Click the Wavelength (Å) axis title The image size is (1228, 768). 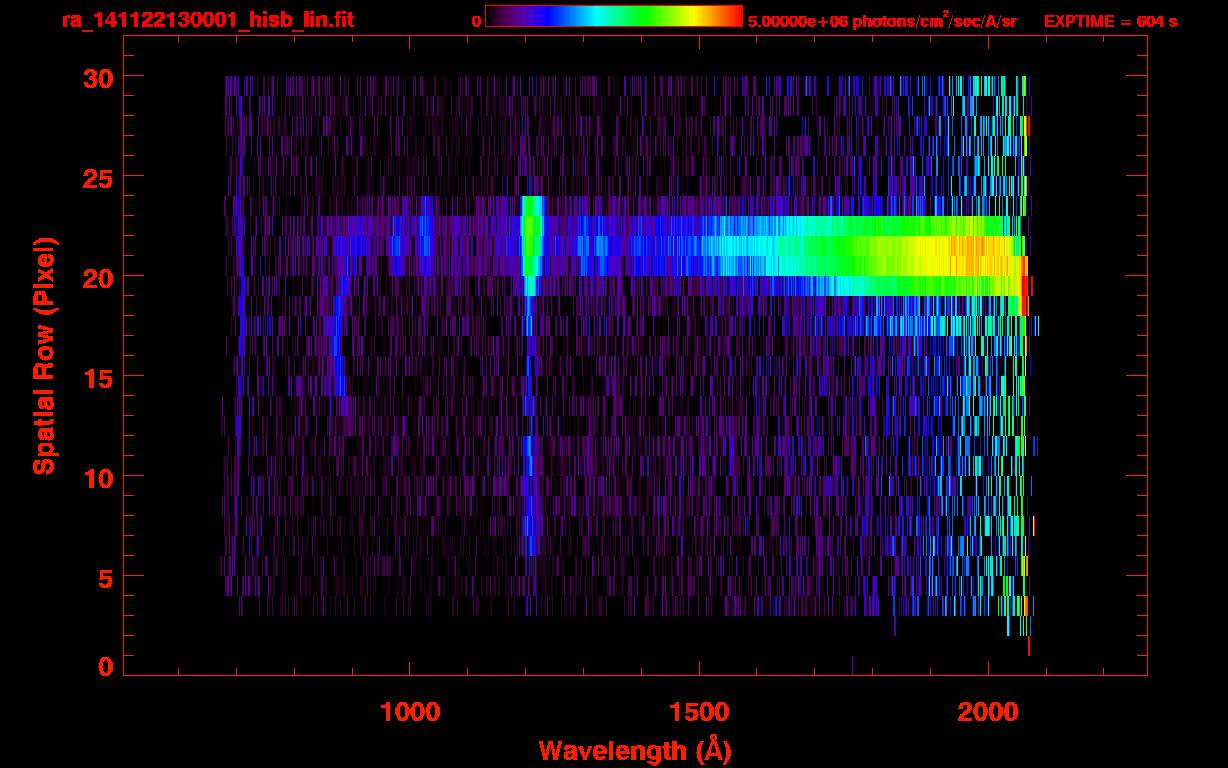click(x=635, y=749)
